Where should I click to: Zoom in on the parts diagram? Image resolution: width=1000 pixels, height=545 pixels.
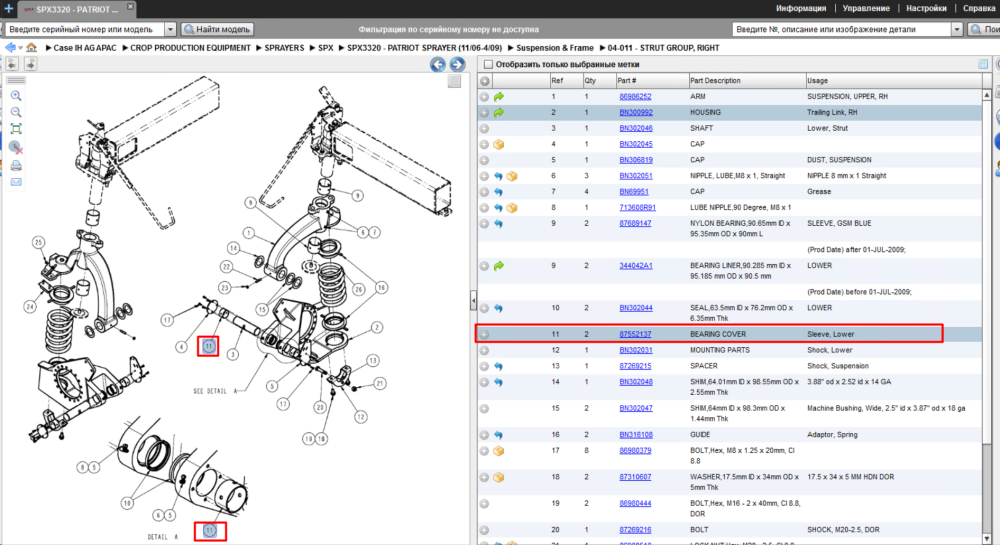pos(16,96)
